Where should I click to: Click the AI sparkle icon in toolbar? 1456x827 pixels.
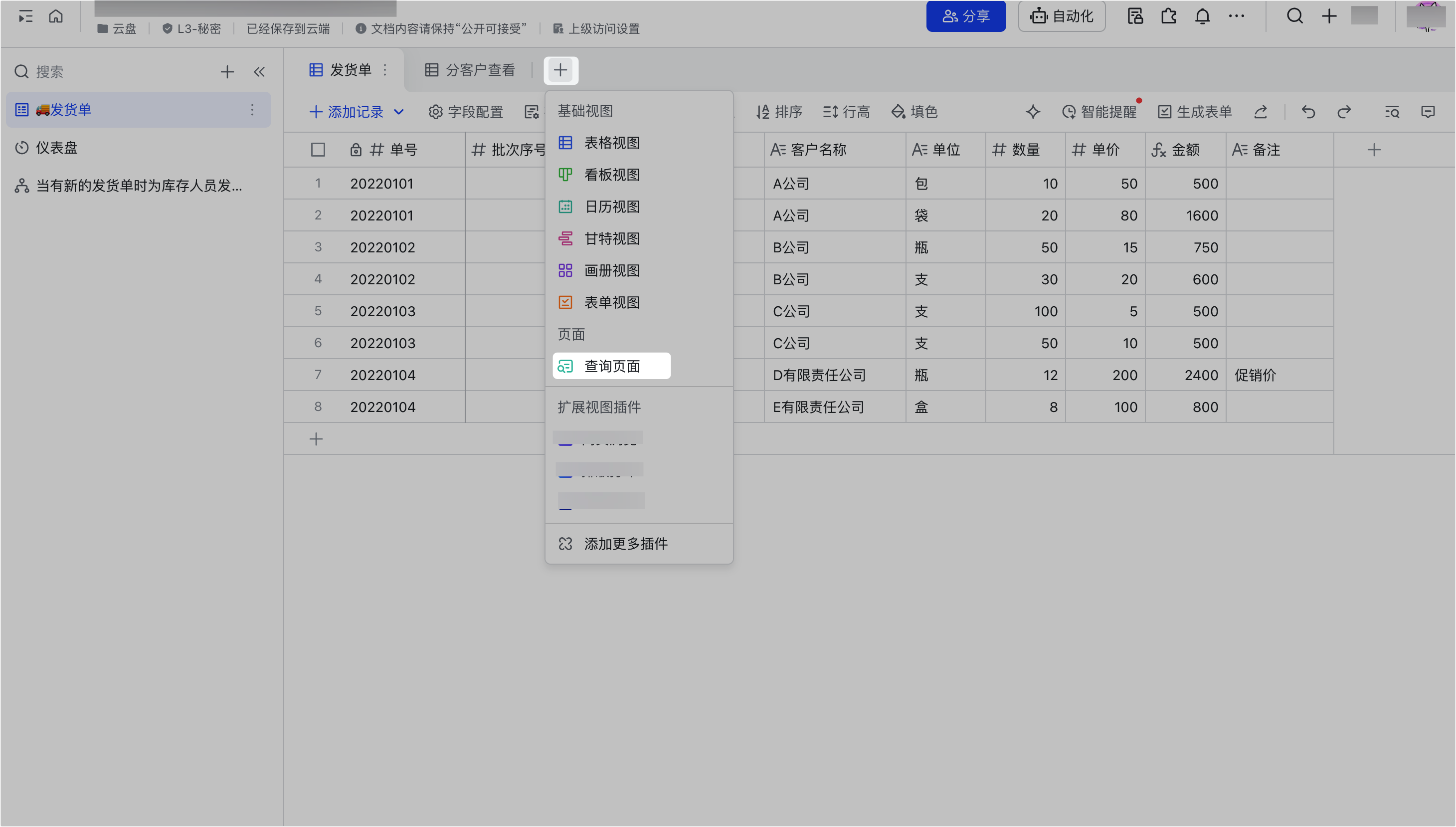pyautogui.click(x=1033, y=112)
